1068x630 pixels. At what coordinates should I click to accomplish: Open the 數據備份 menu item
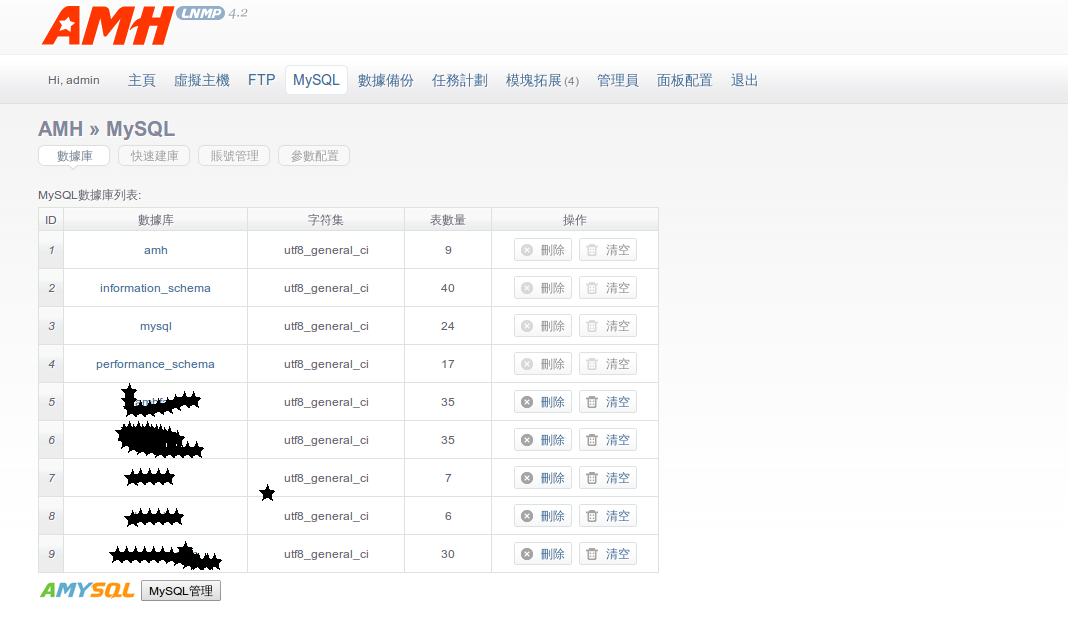tap(386, 80)
